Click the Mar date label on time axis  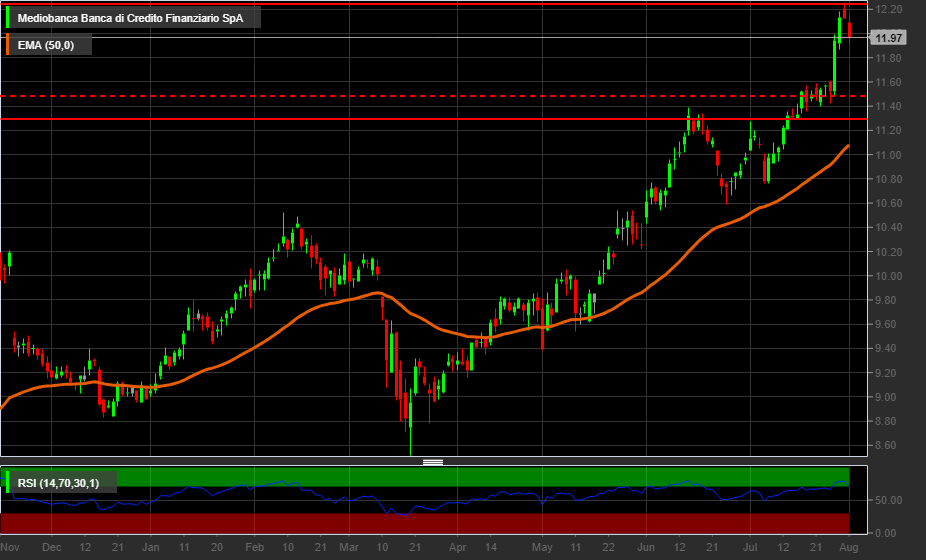349,547
